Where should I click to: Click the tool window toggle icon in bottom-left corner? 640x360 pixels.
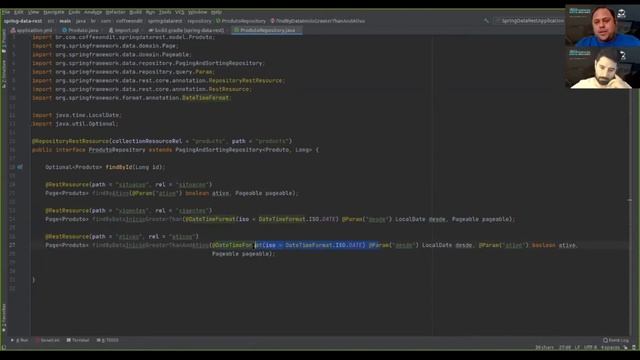coord(4,347)
